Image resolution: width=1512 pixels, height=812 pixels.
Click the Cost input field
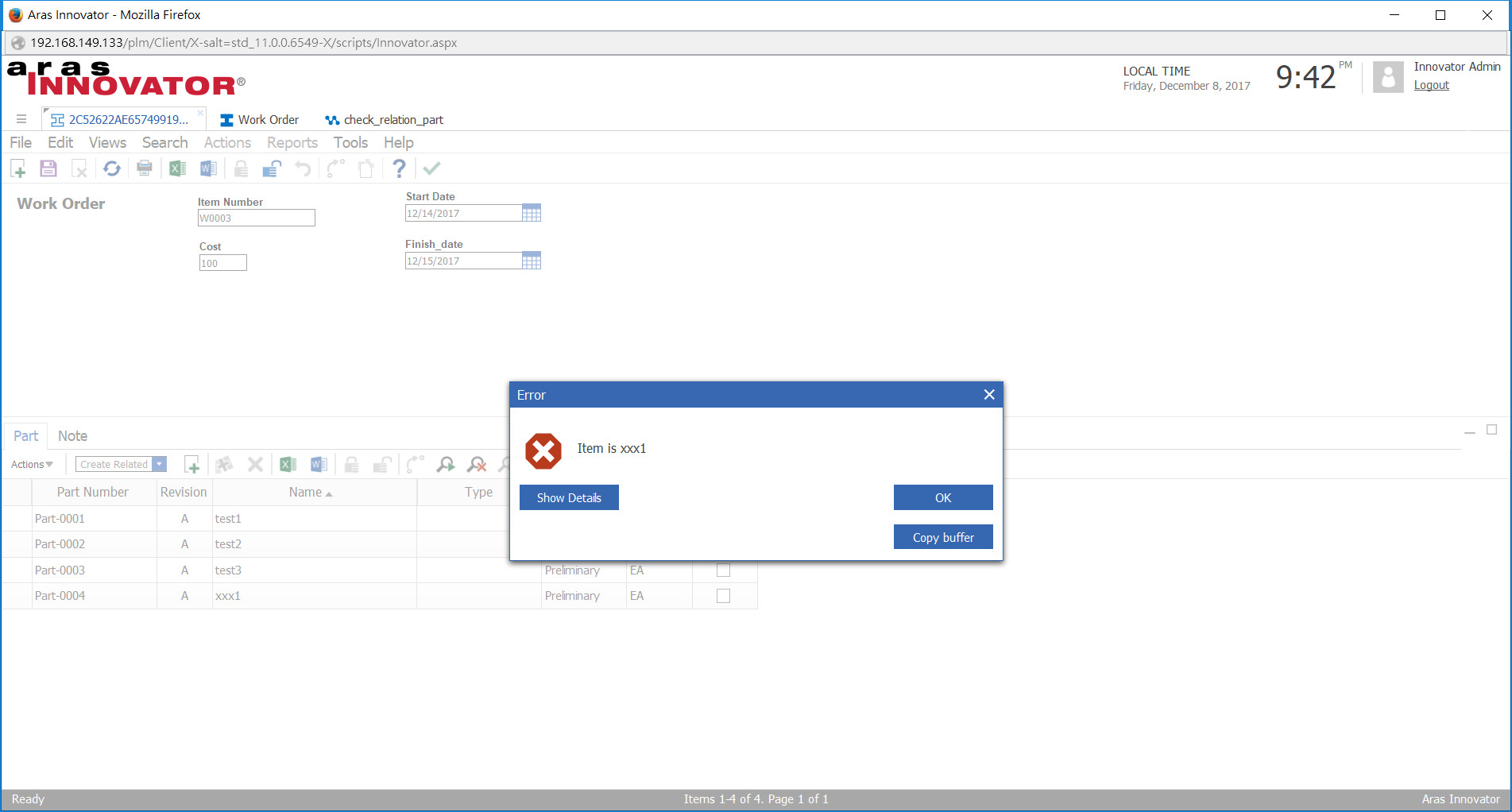pyautogui.click(x=222, y=263)
